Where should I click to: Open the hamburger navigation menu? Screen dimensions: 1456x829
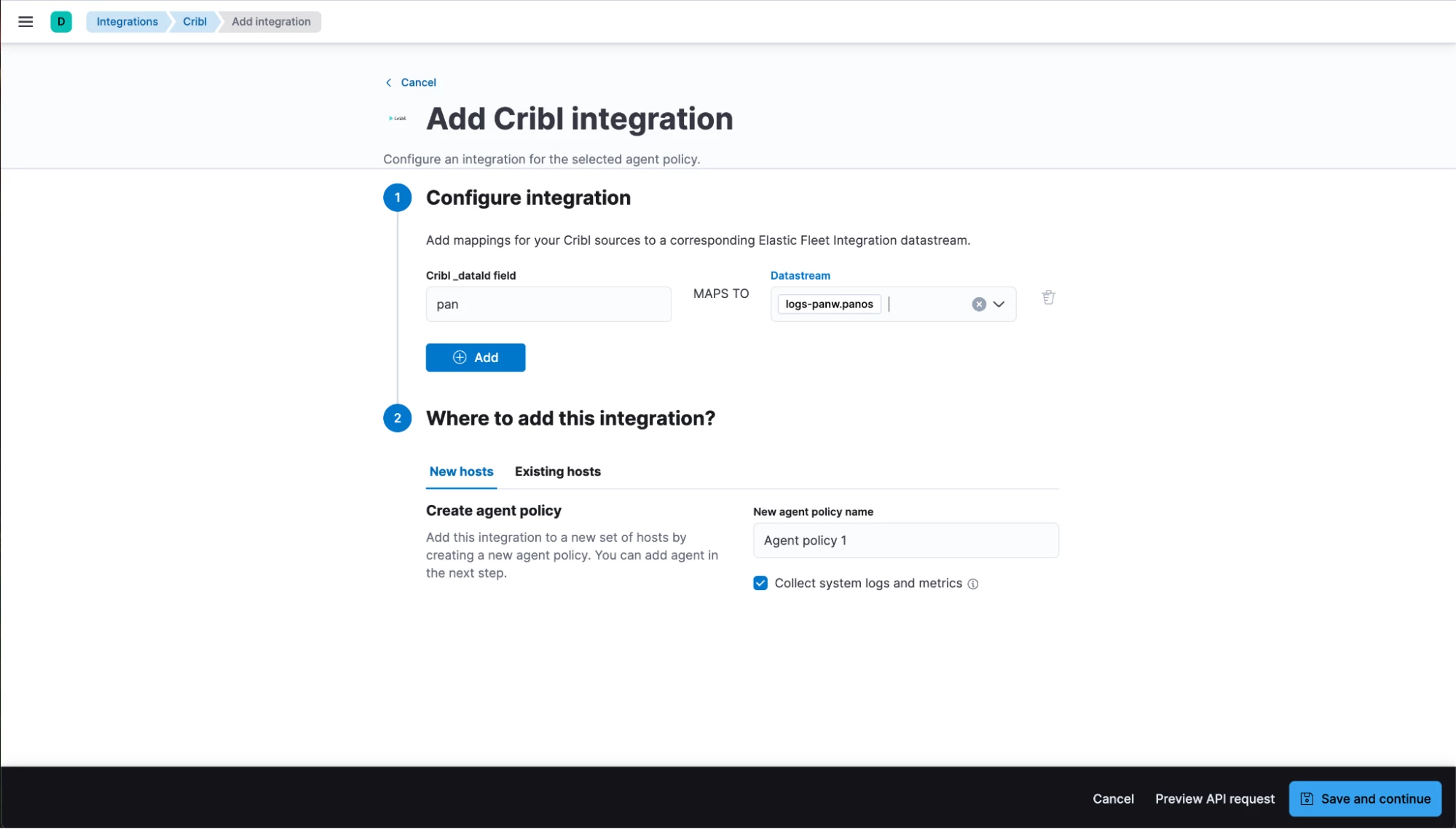coord(25,22)
